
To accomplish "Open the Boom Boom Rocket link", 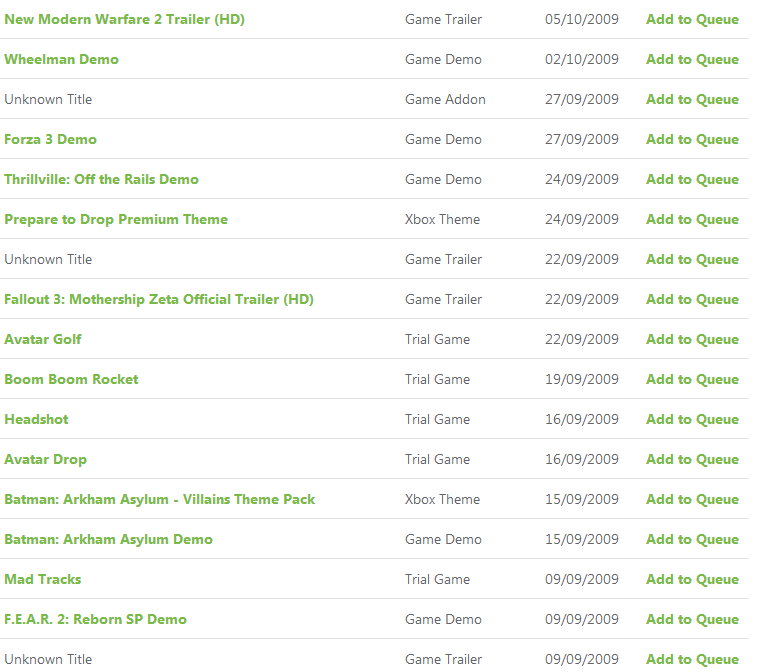I will [x=71, y=379].
